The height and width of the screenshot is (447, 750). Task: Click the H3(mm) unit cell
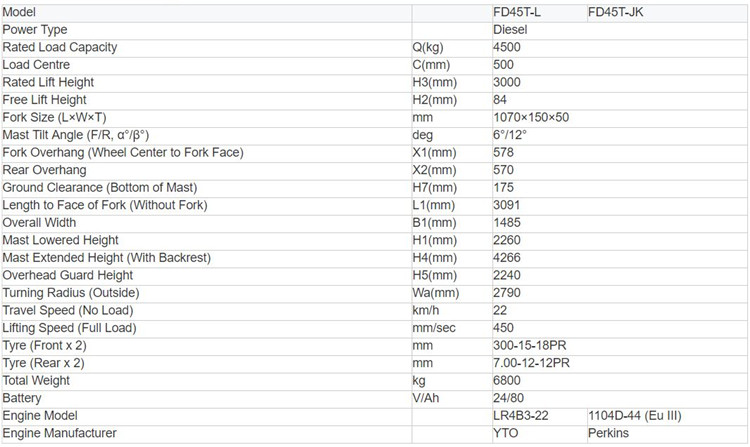tap(434, 82)
